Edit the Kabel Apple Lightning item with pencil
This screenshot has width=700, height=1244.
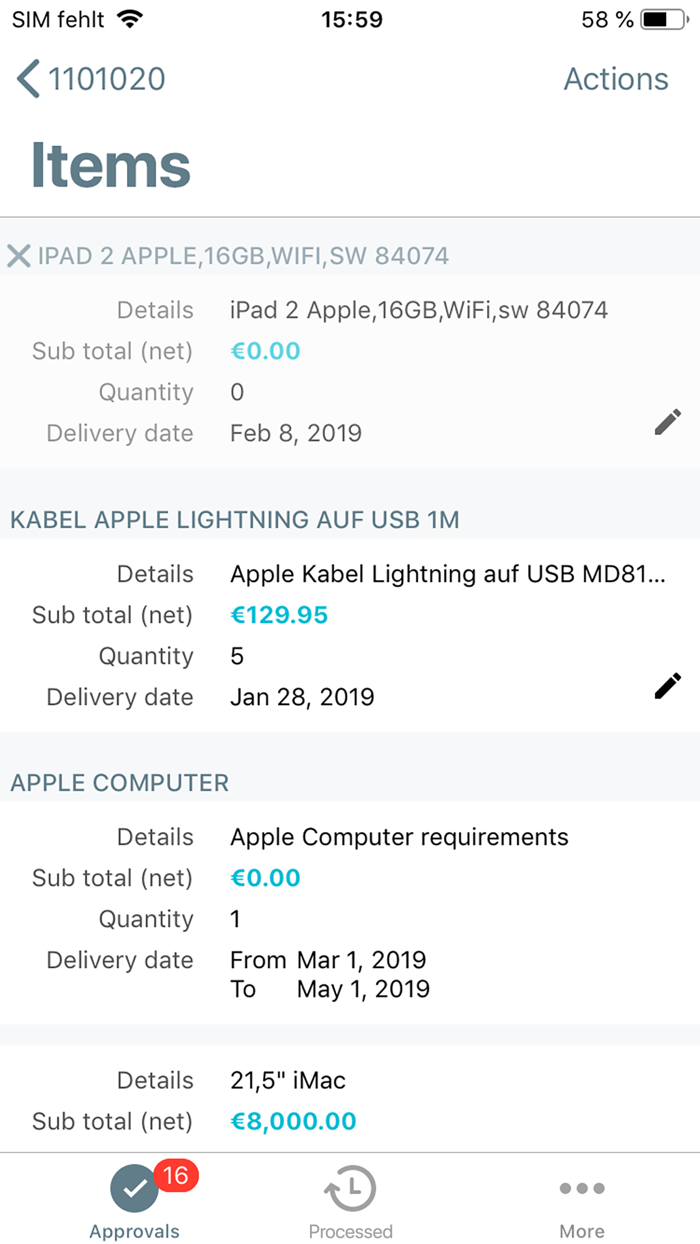667,686
